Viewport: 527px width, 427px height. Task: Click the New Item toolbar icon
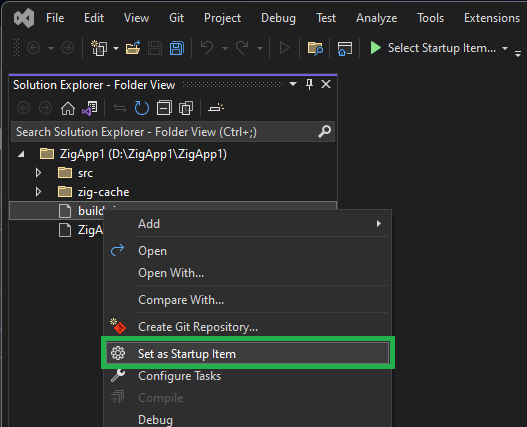[99, 48]
